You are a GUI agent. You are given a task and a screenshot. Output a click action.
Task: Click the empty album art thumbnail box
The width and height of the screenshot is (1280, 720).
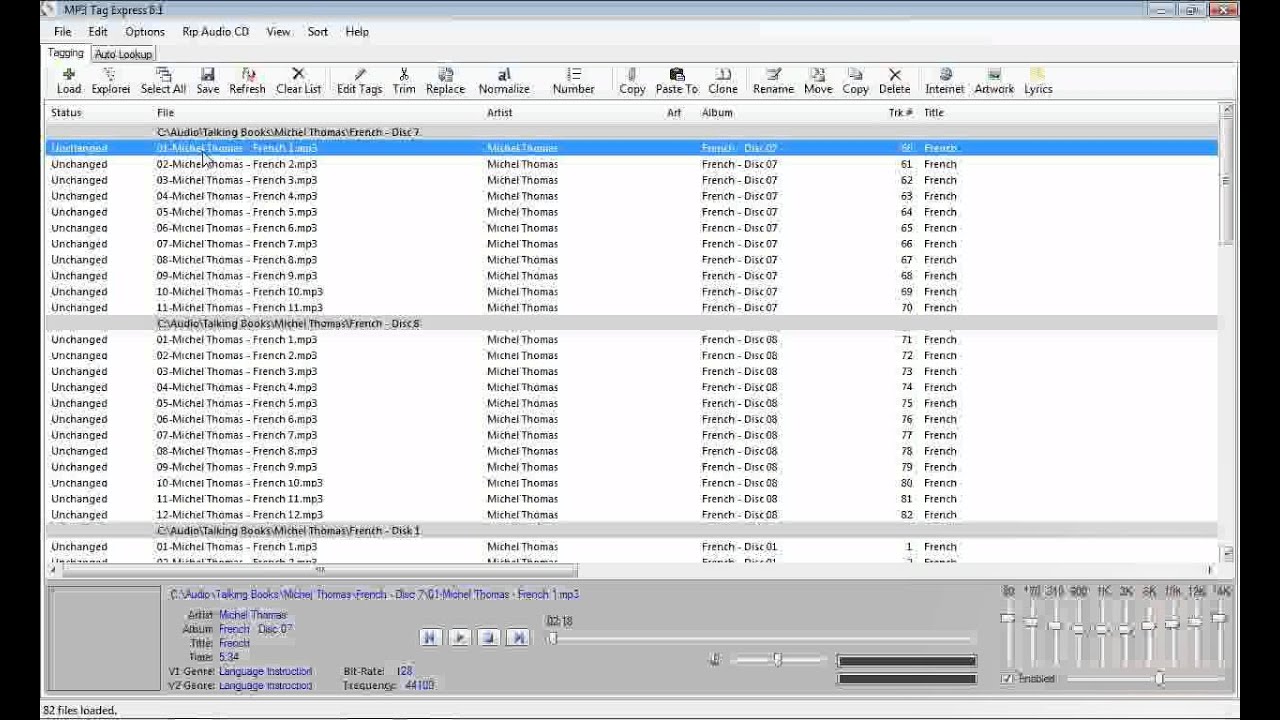105,639
